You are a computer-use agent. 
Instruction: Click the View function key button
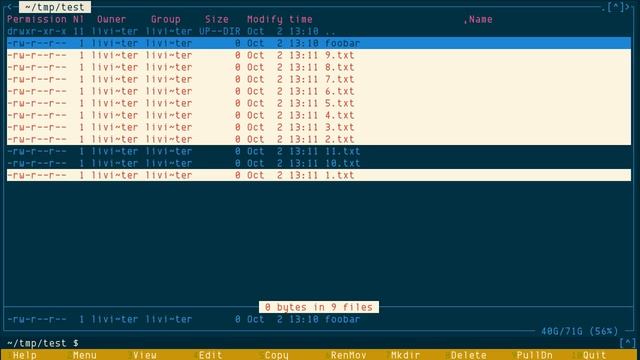(144, 355)
